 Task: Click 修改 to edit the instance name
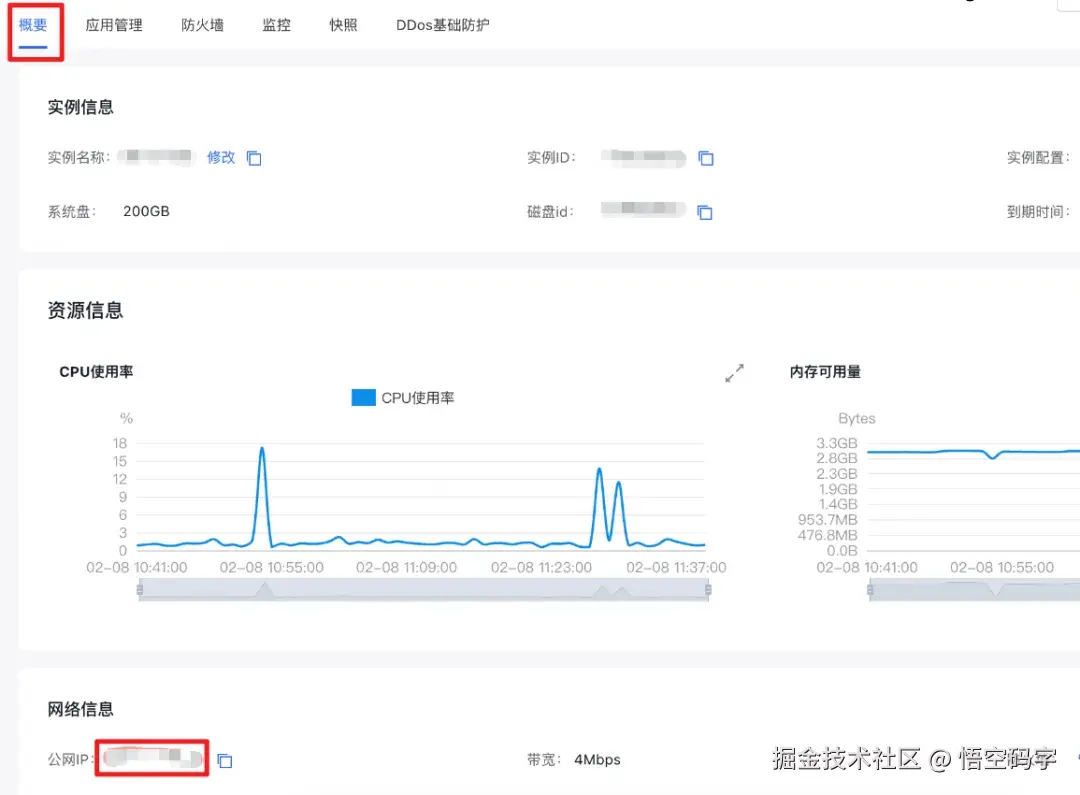(220, 157)
